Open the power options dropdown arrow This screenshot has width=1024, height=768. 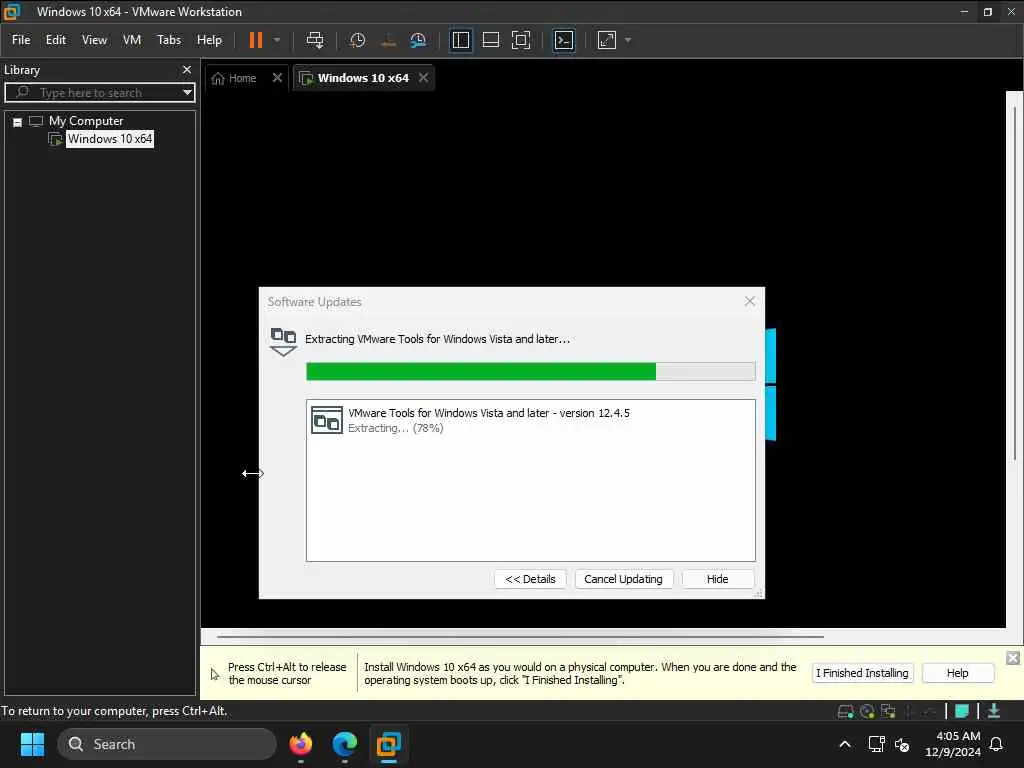(277, 40)
